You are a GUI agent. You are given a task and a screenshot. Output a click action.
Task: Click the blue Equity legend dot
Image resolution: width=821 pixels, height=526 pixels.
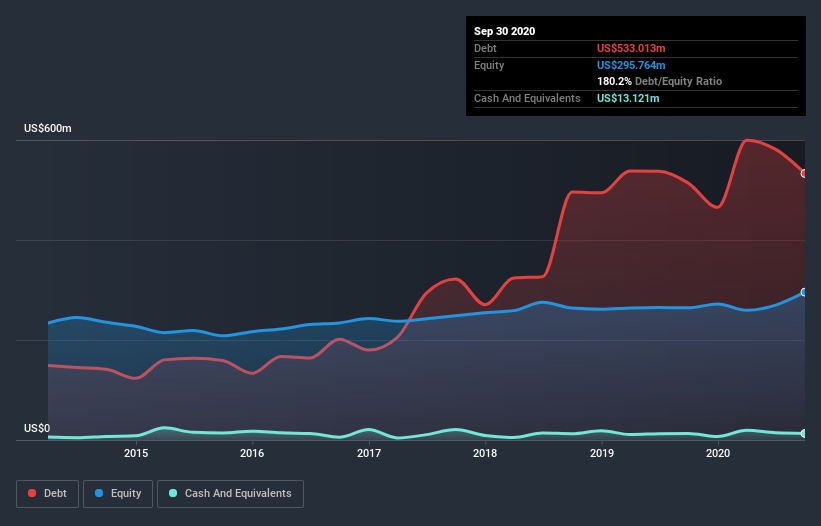coord(99,493)
